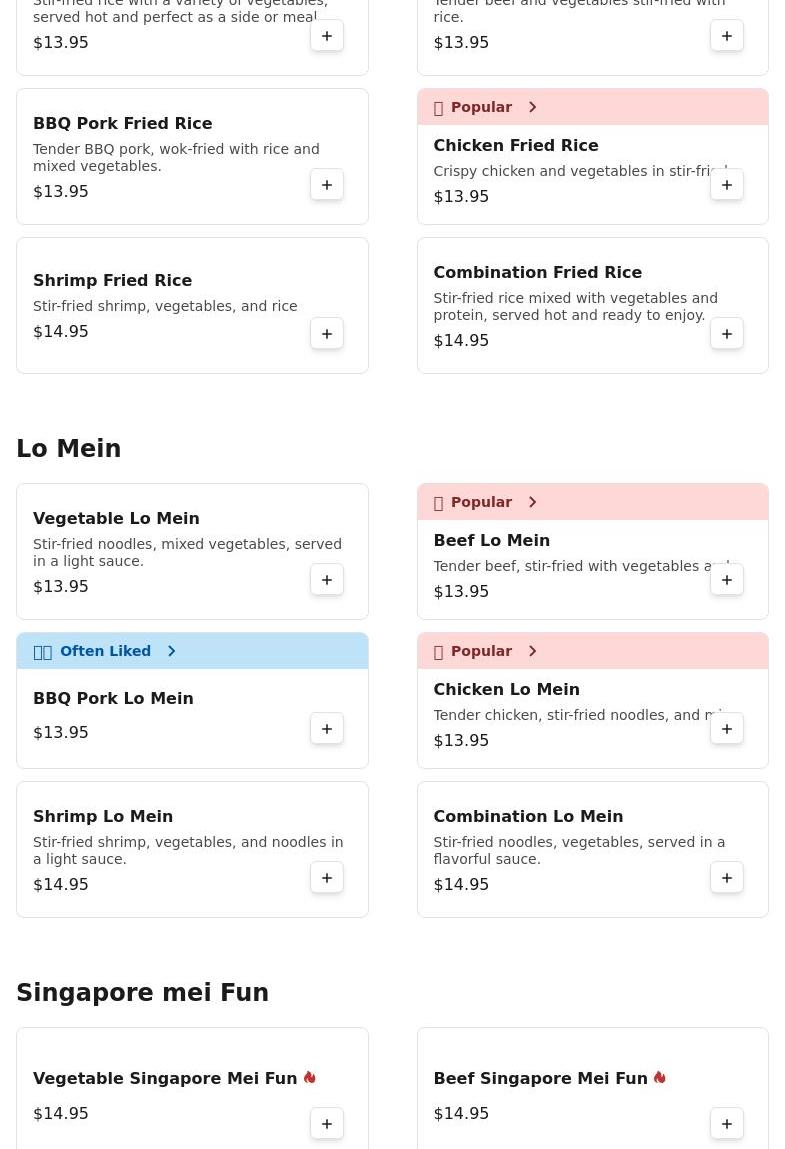The image size is (785, 1149).
Task: Add Combination Fried Rice to order
Action: pos(727,334)
